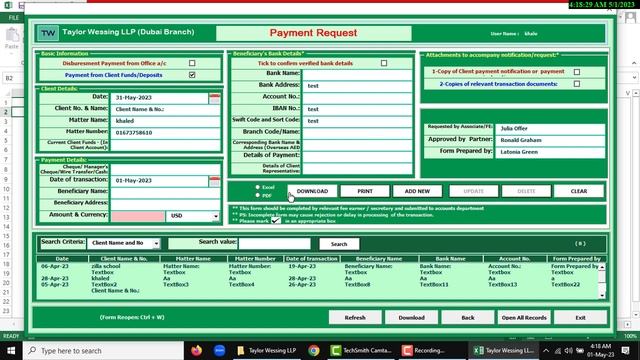Click the Search button
Image resolution: width=640 pixels, height=360 pixels.
click(339, 244)
